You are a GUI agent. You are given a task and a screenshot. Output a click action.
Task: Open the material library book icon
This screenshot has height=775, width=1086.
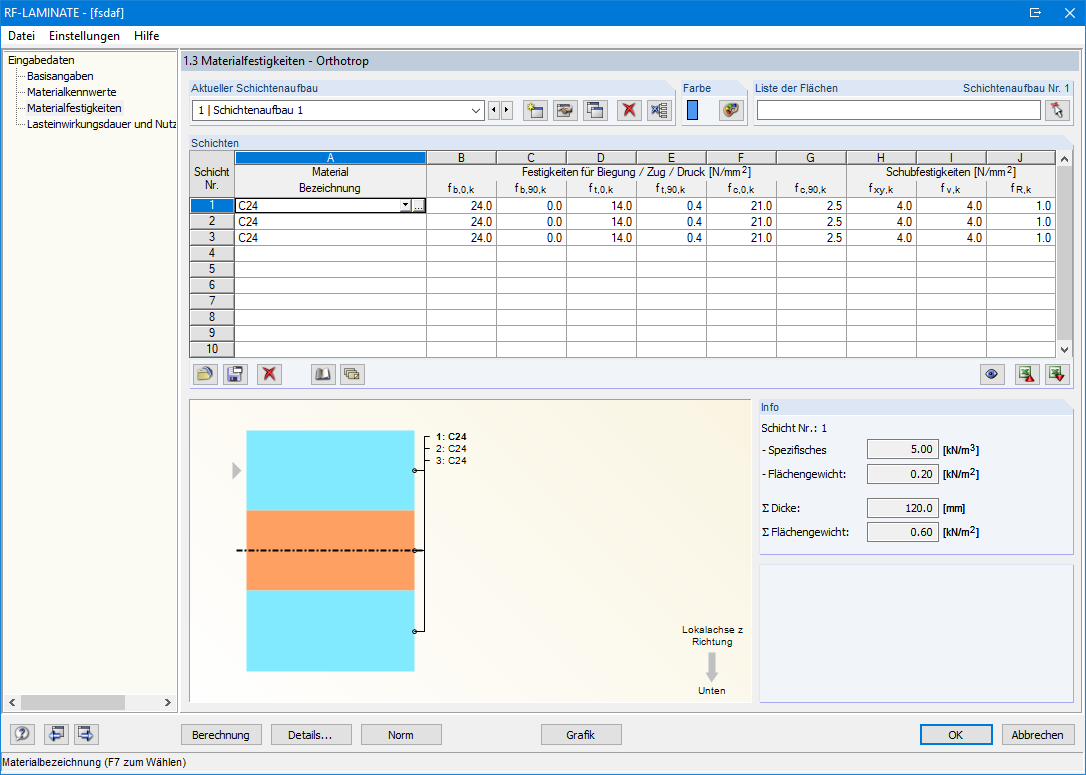[323, 374]
